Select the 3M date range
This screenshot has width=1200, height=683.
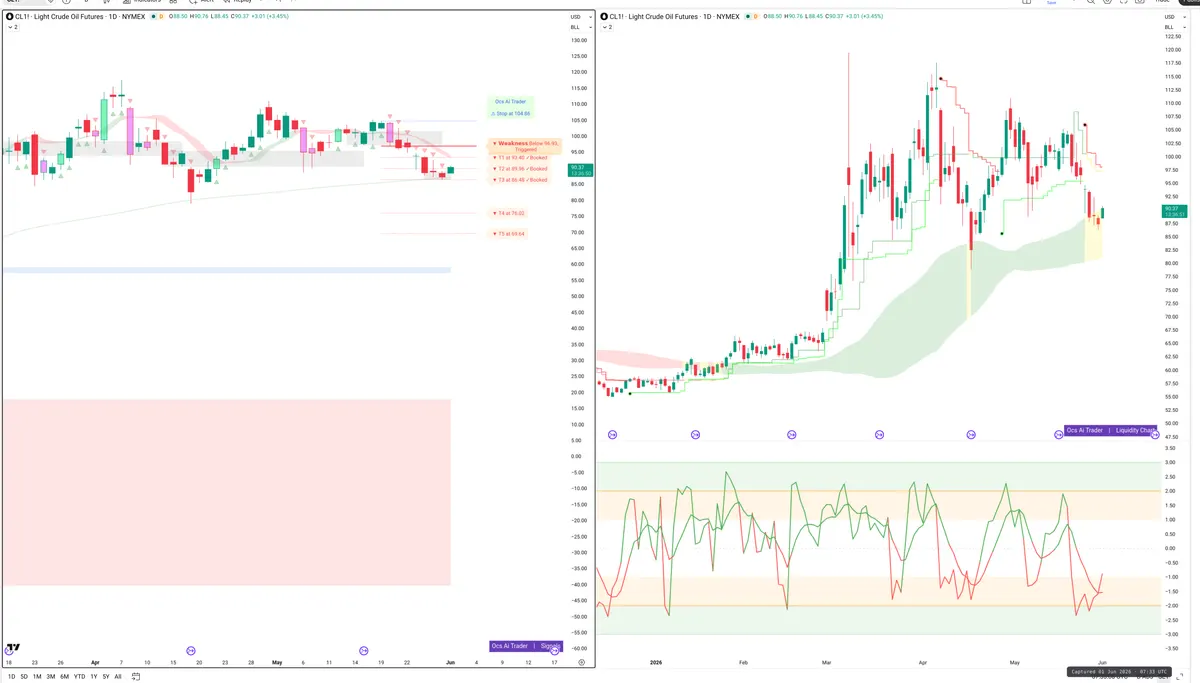tap(51, 676)
